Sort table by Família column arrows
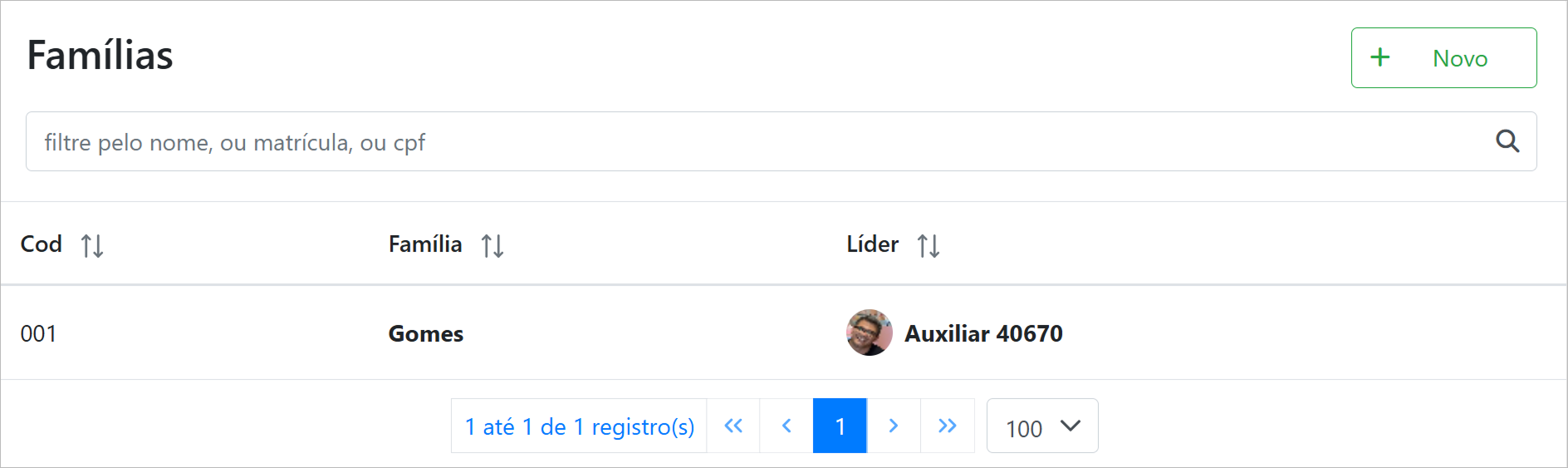 [x=492, y=246]
